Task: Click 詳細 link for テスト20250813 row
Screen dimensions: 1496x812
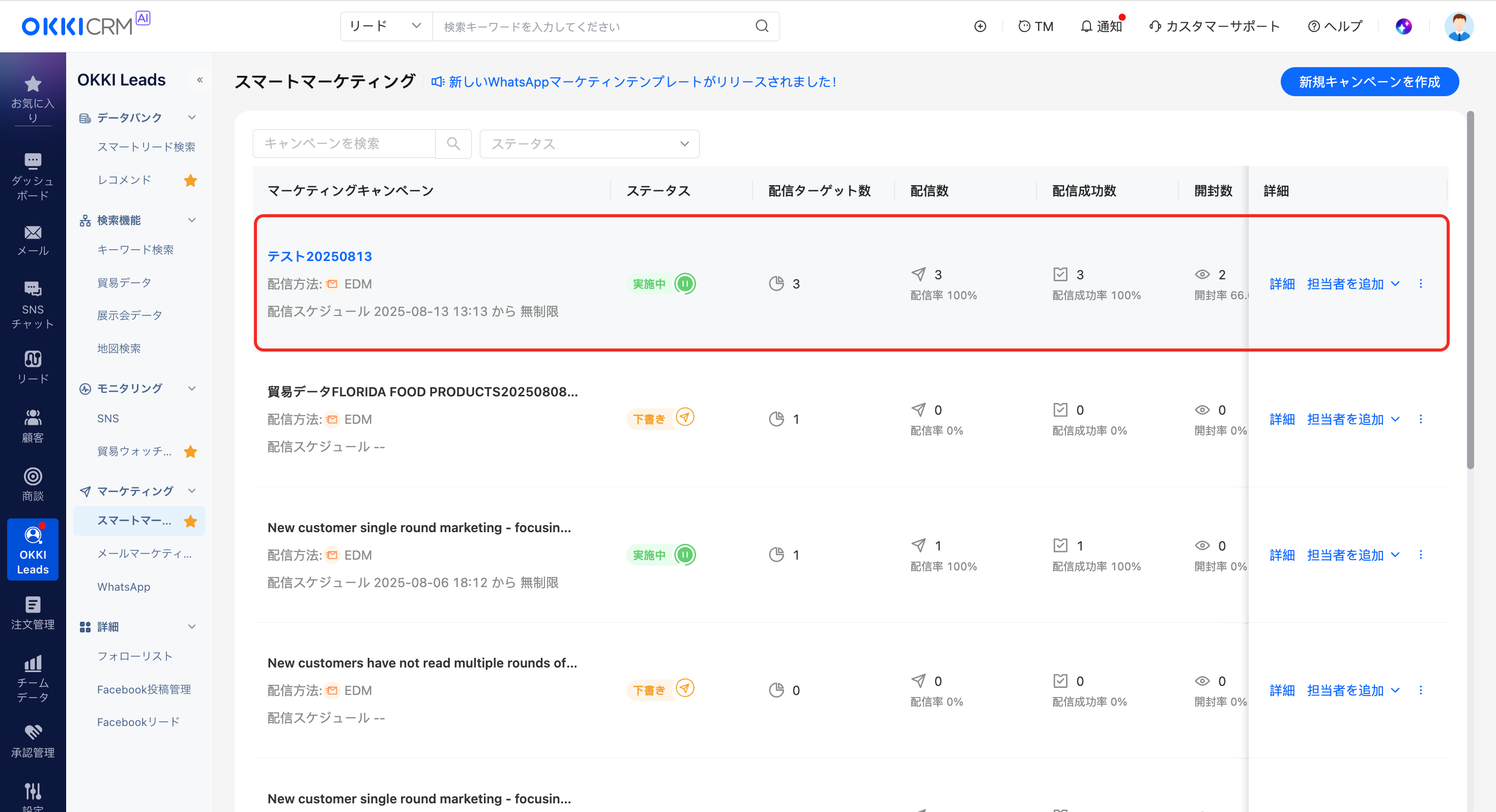Action: 1282,283
